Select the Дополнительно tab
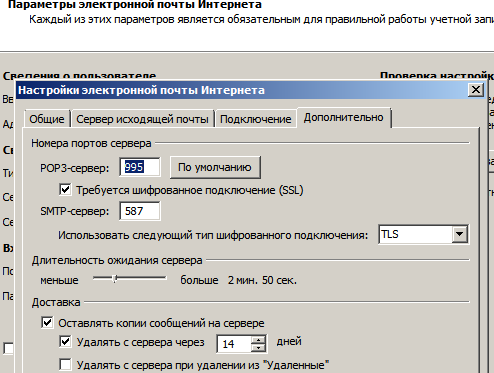The width and height of the screenshot is (494, 373). click(344, 118)
